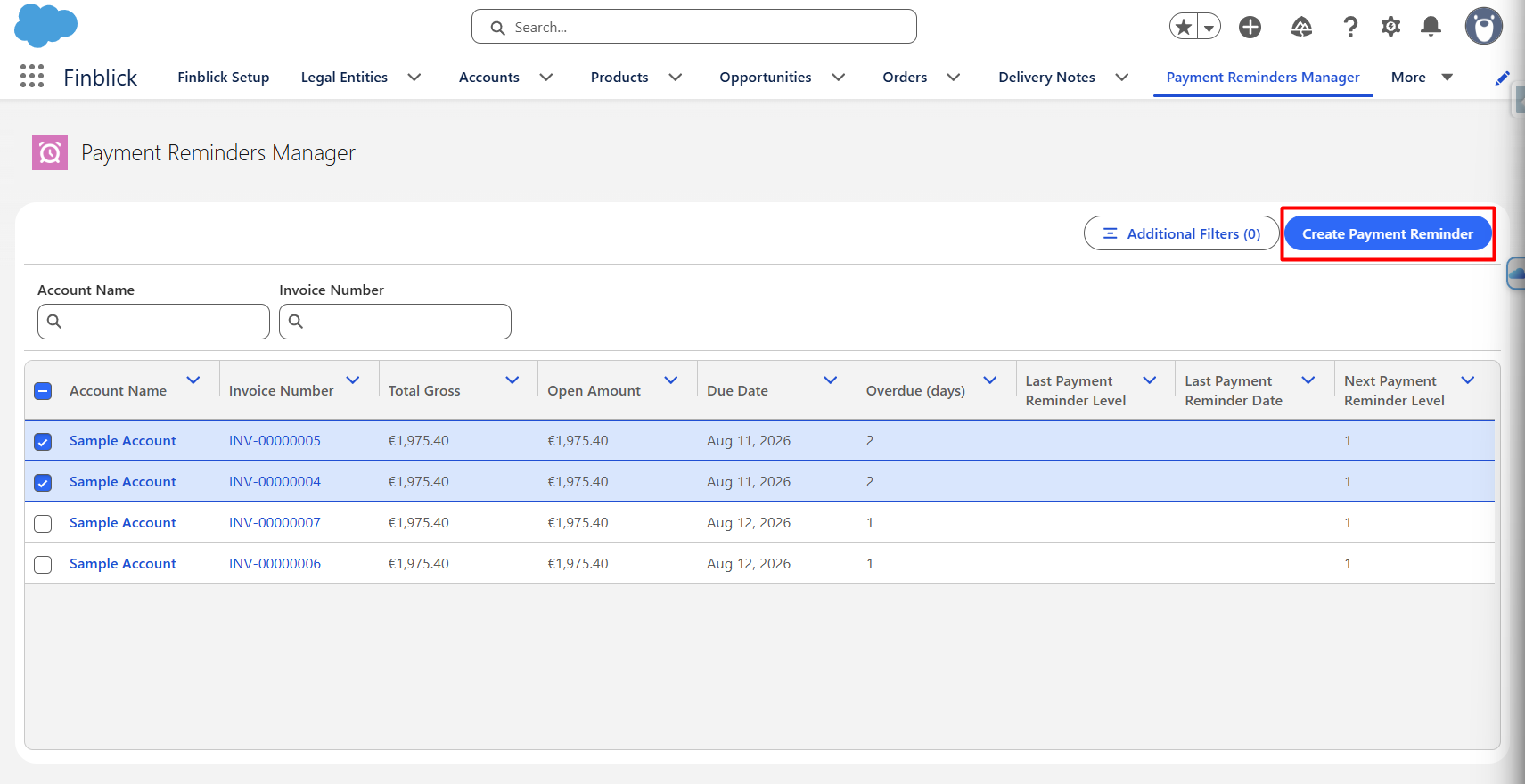1525x784 pixels.
Task: Open the Invoice Number column menu chevron
Action: coord(353,380)
